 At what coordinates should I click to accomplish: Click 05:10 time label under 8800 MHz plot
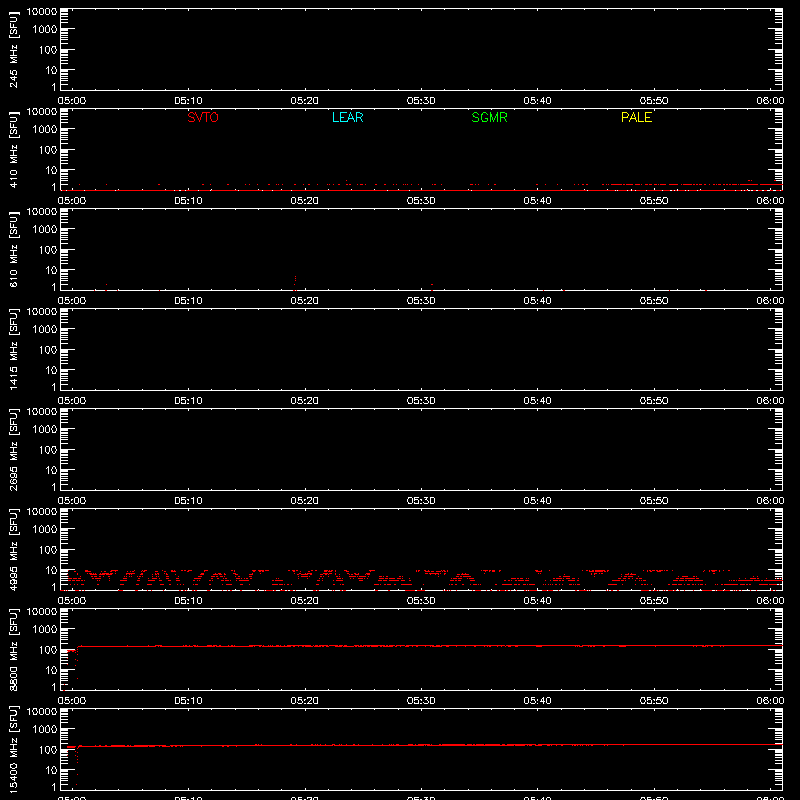[188, 701]
